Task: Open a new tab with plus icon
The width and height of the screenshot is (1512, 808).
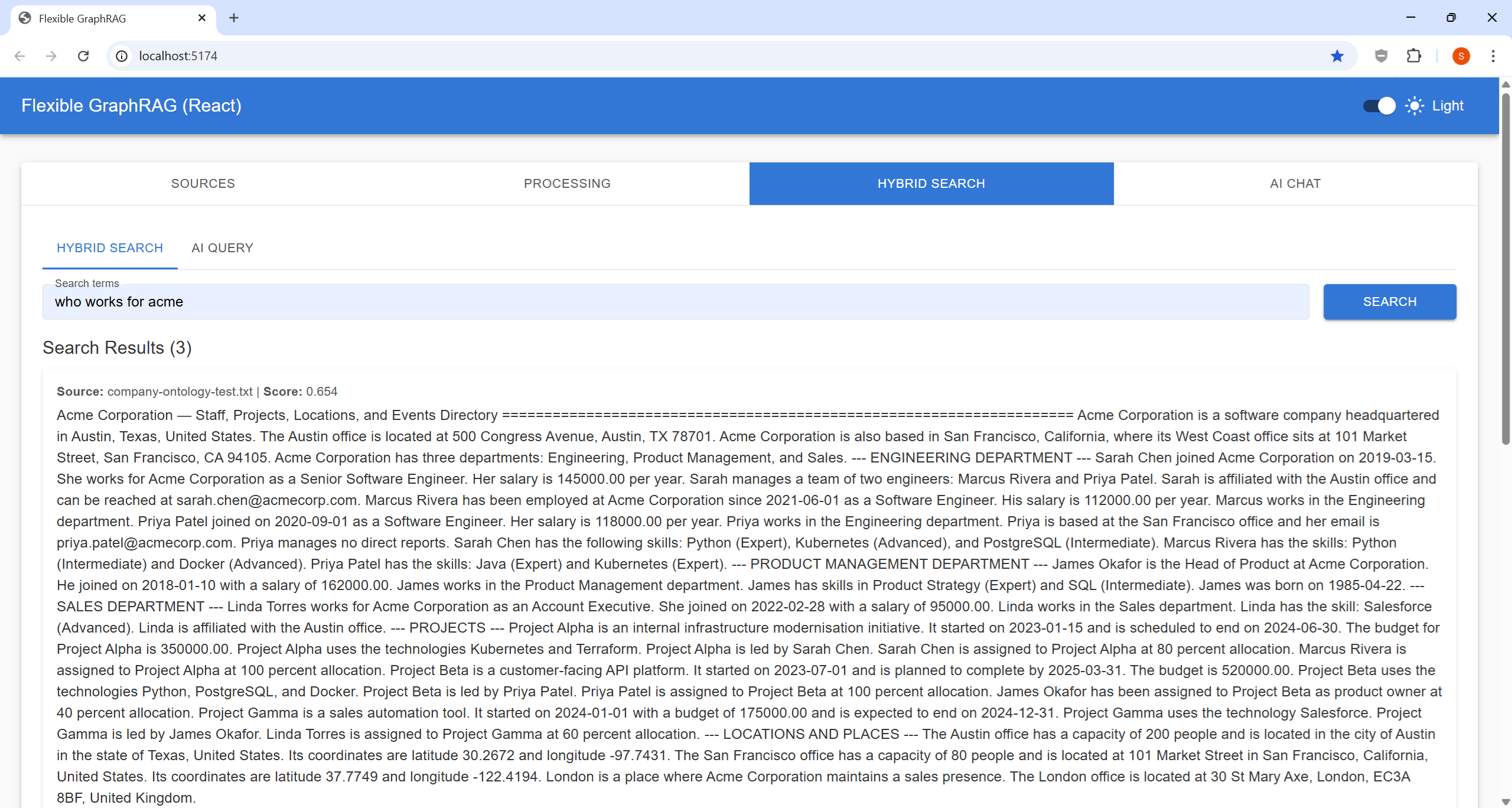Action: (234, 18)
